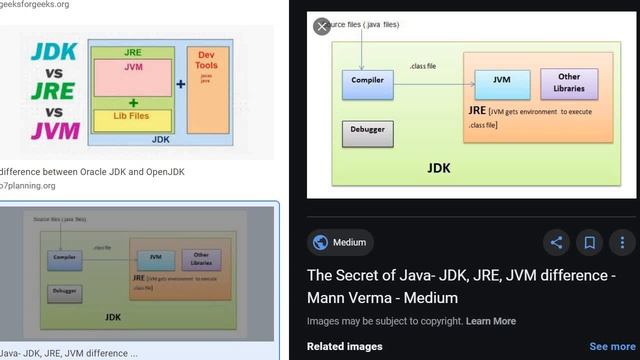Open the JDK vs JRE vs JVM thumbnail
The width and height of the screenshot is (640, 360).
pos(137,92)
